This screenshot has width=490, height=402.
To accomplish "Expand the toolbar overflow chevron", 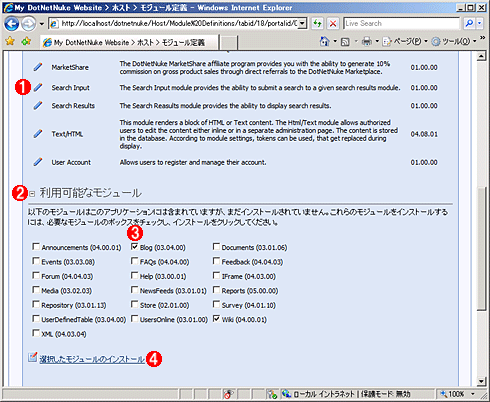I will point(482,39).
